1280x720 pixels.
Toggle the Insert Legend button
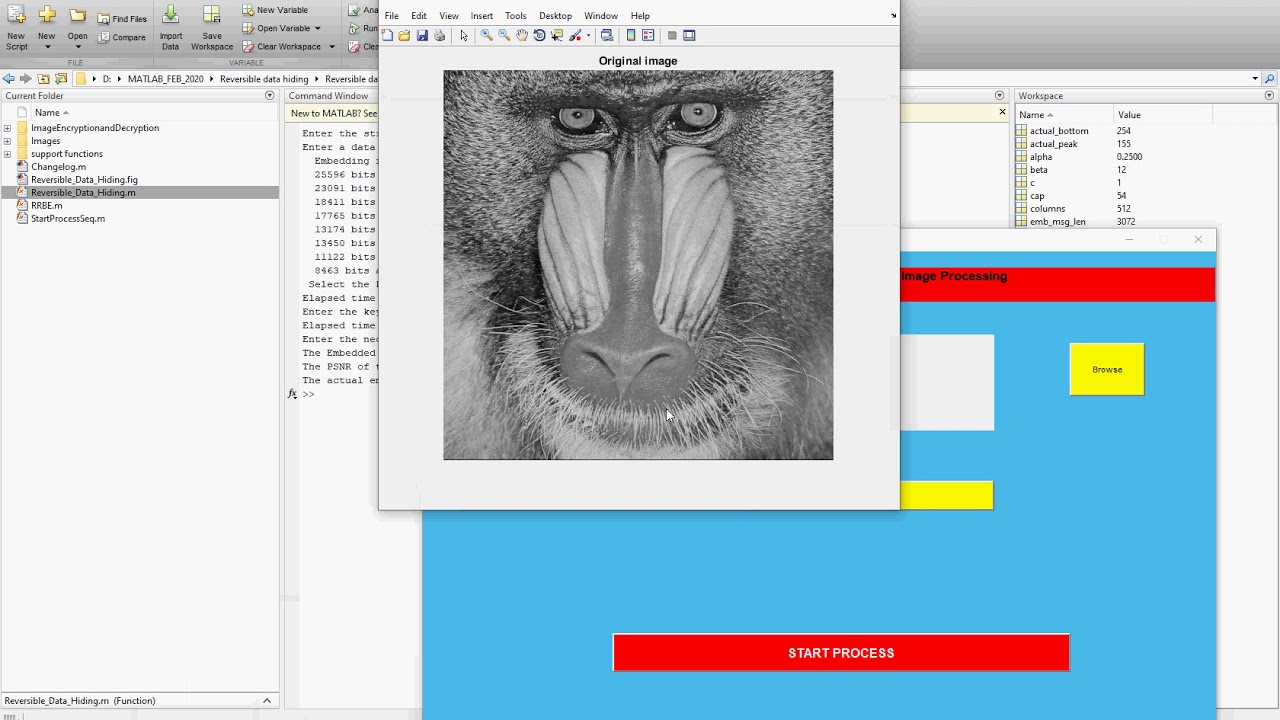pos(648,35)
